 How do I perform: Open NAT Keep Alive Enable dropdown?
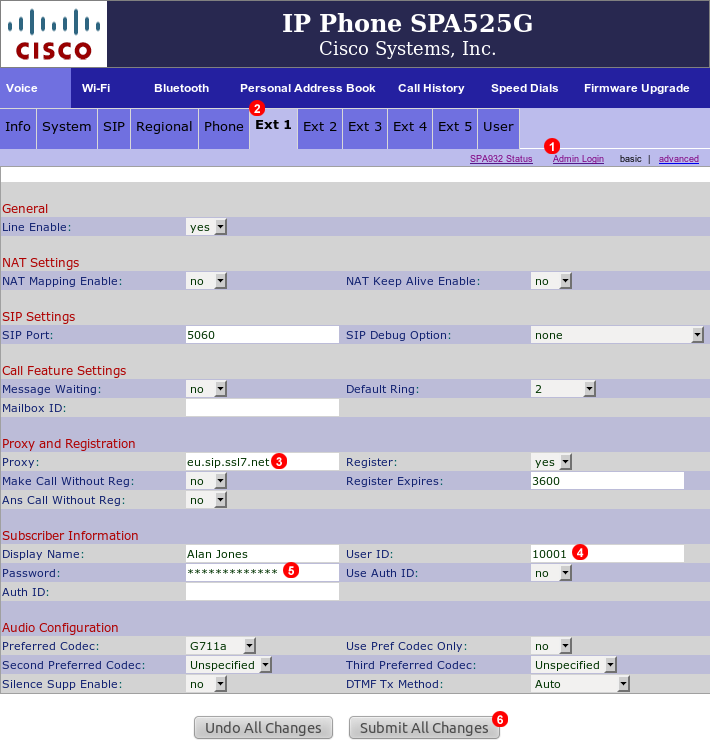pyautogui.click(x=551, y=281)
